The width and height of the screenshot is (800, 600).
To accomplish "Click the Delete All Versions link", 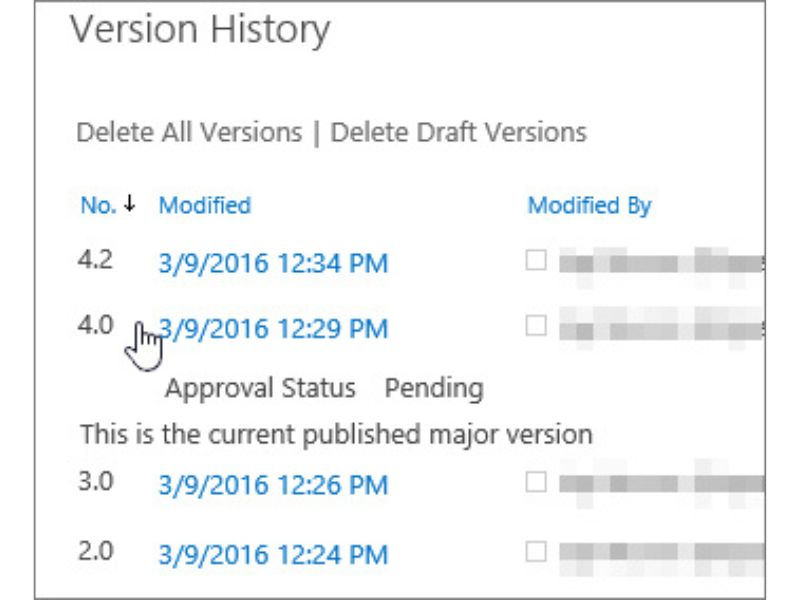I will (189, 132).
